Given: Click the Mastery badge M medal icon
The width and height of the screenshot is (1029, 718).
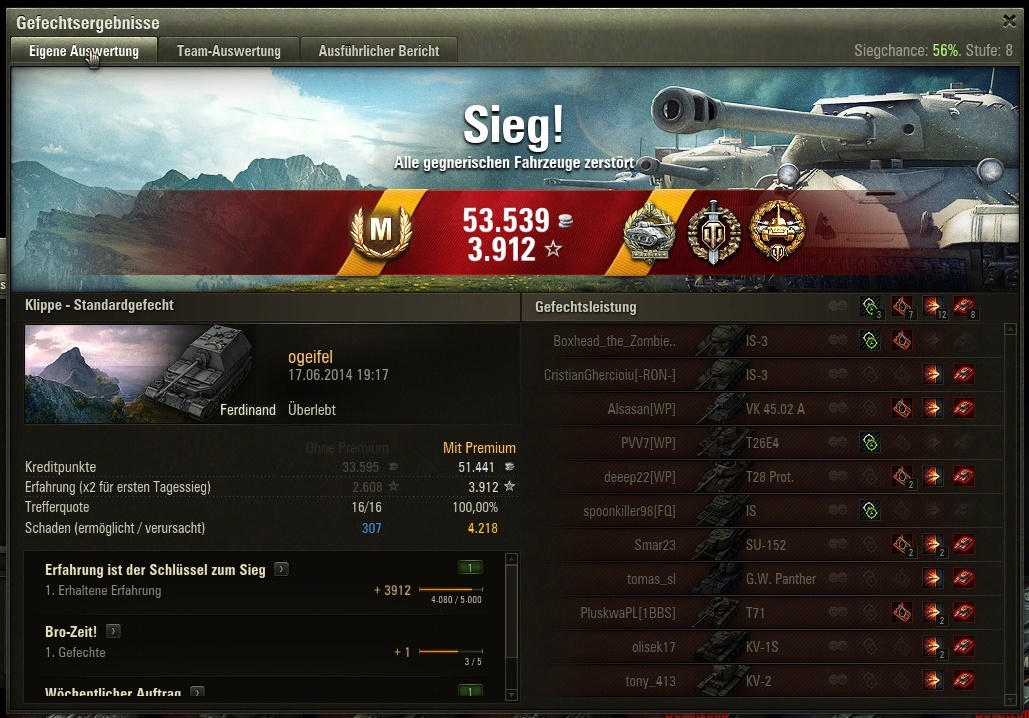Looking at the screenshot, I should [381, 230].
